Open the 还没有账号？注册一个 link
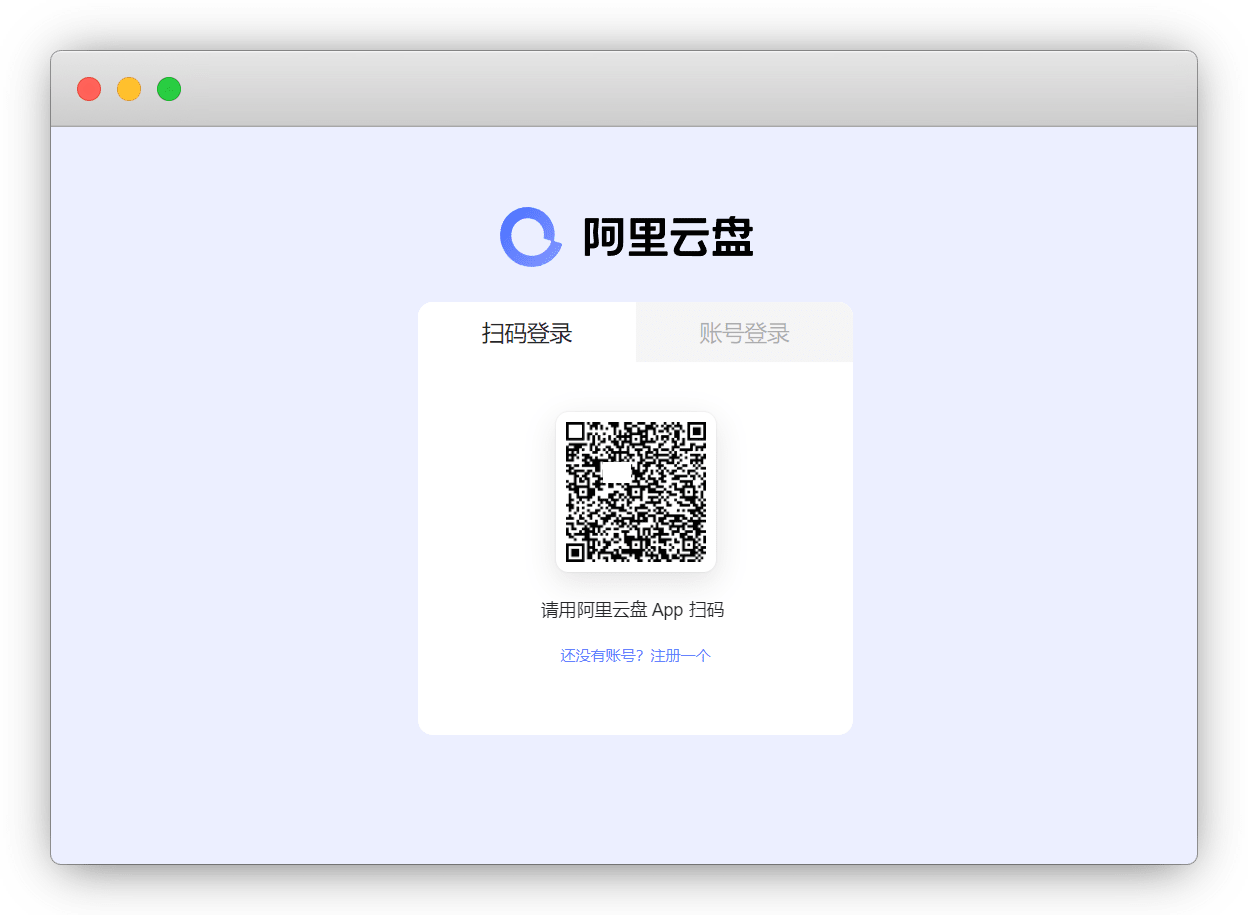1248x915 pixels. tap(635, 656)
